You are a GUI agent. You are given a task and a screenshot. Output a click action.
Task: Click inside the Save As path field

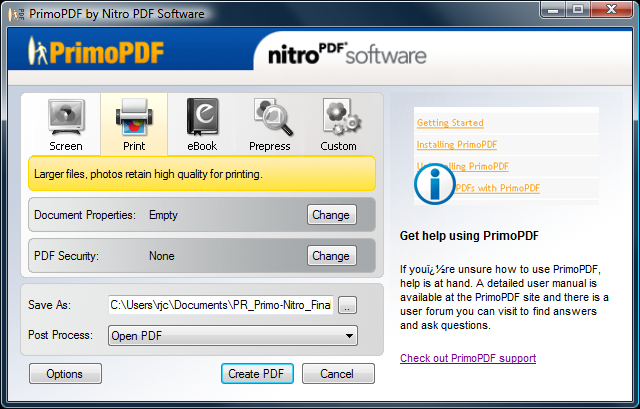pyautogui.click(x=221, y=305)
